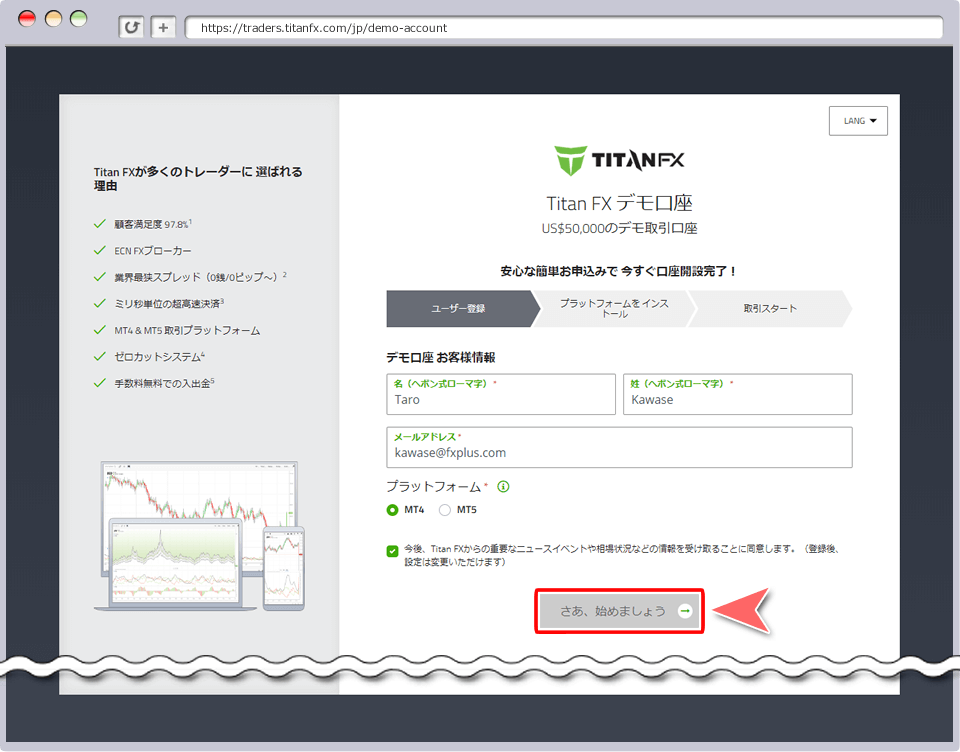The image size is (960, 752).
Task: Click the chart platforms illustration thumbnail
Action: (198, 535)
